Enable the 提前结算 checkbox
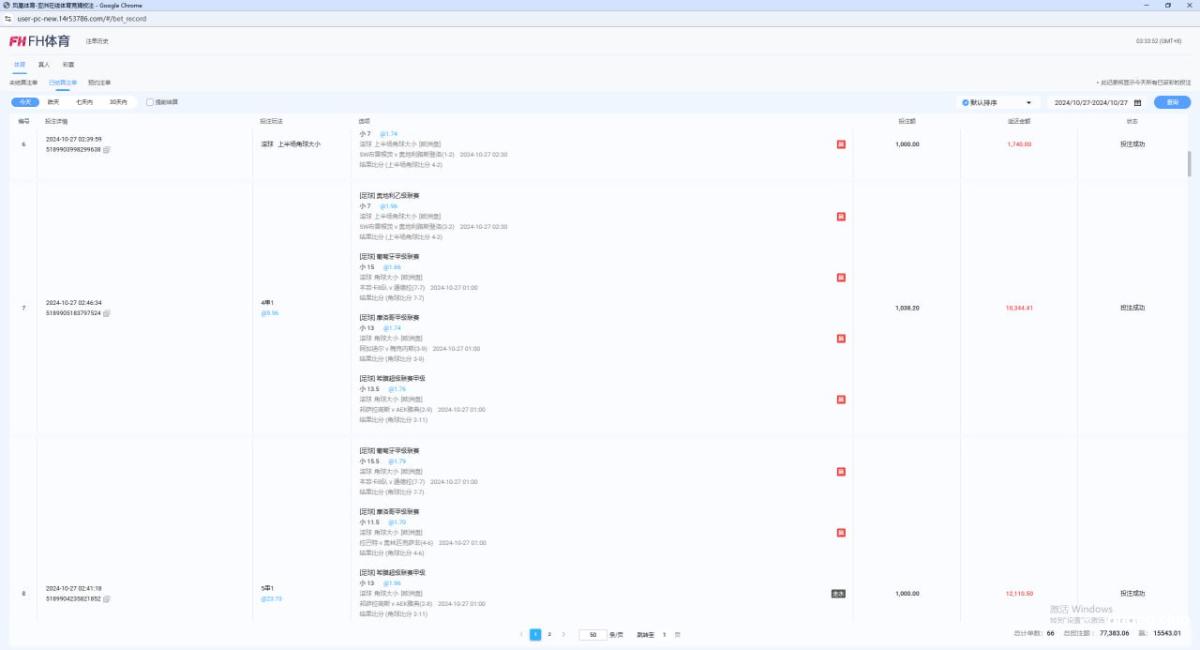Viewport: 1200px width, 650px height. tap(150, 102)
